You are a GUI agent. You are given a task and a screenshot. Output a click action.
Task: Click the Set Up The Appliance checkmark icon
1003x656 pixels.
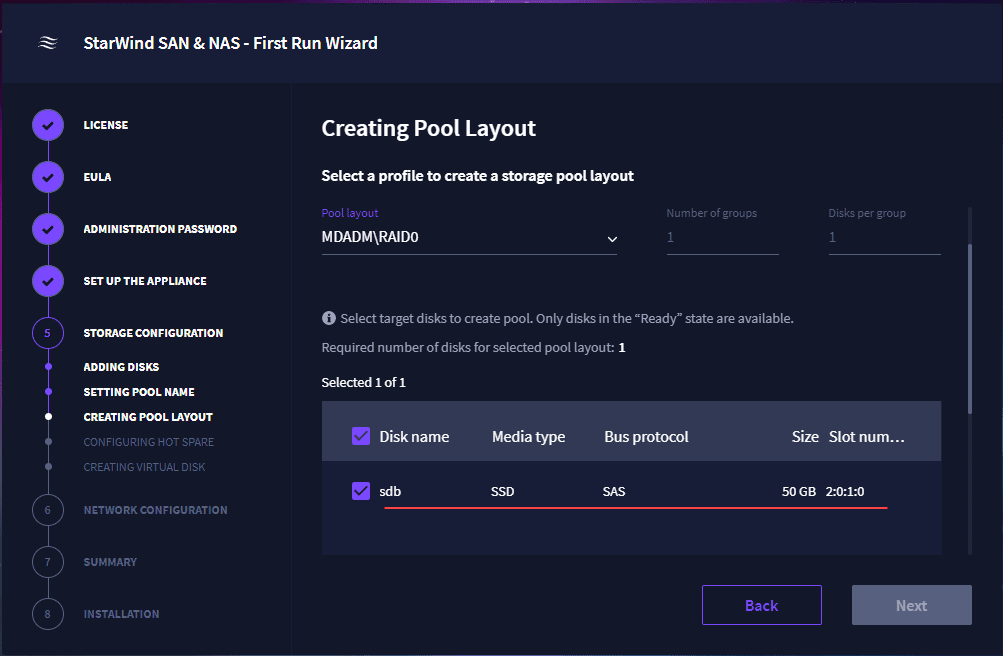[48, 281]
